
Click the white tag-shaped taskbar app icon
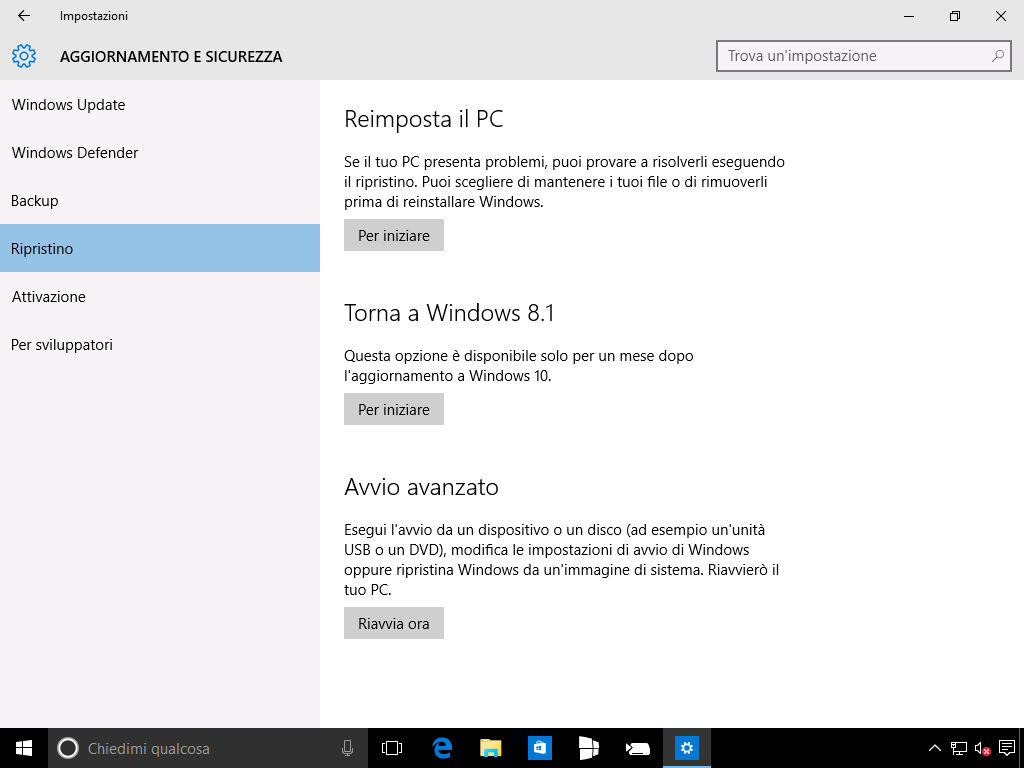click(637, 748)
